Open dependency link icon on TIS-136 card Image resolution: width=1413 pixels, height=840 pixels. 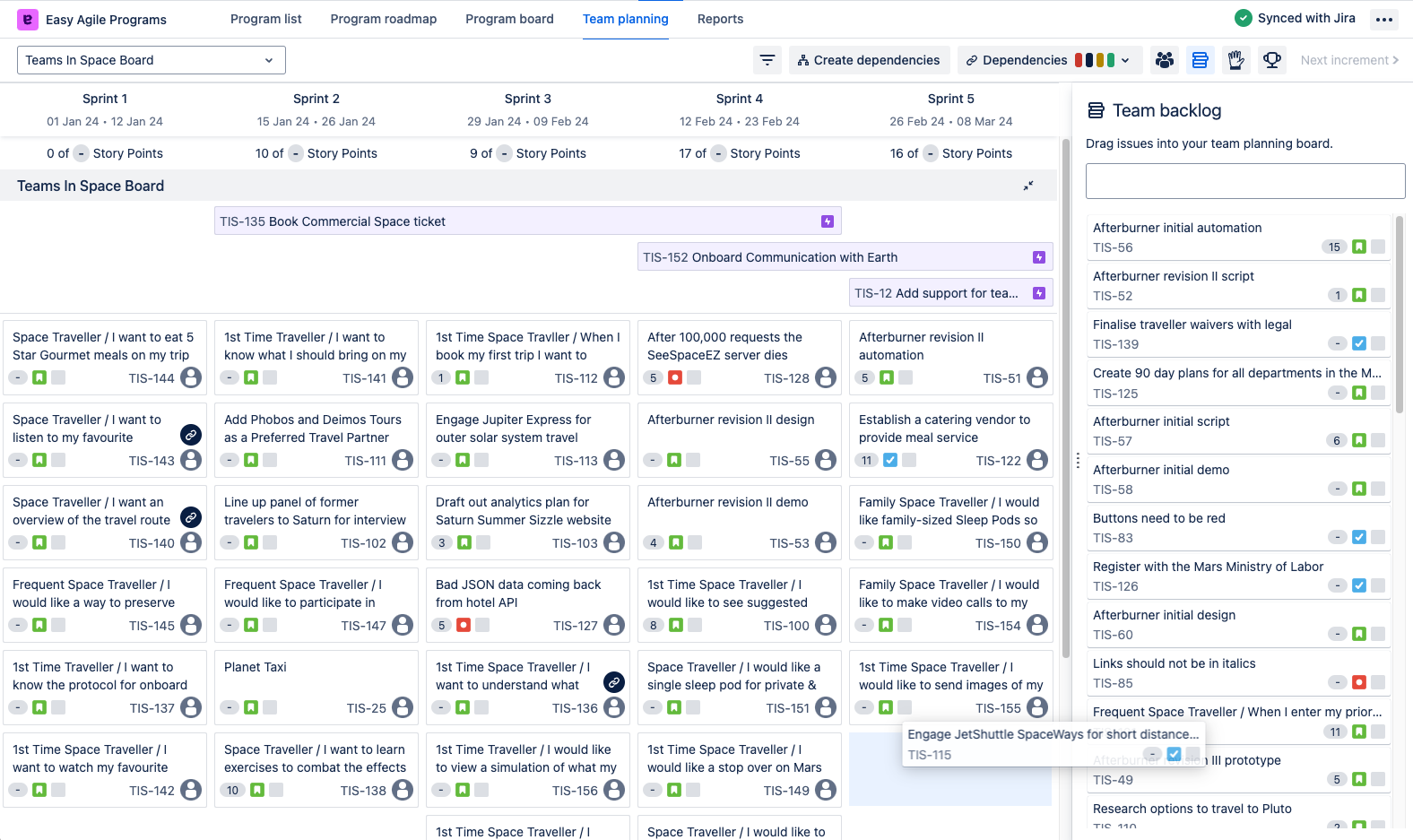(614, 682)
